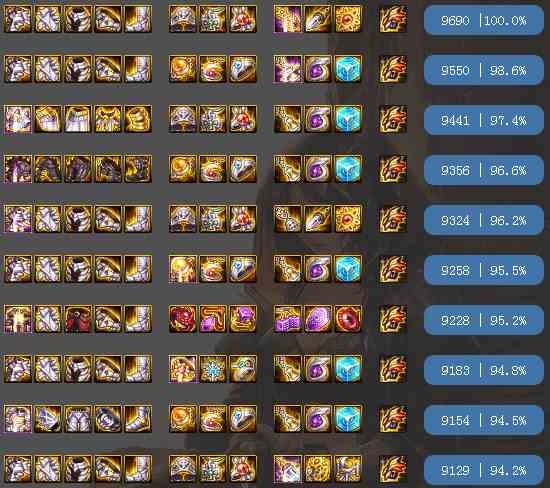The image size is (550, 488).
Task: Choose the 9228 | 95.2% score button
Action: click(484, 320)
